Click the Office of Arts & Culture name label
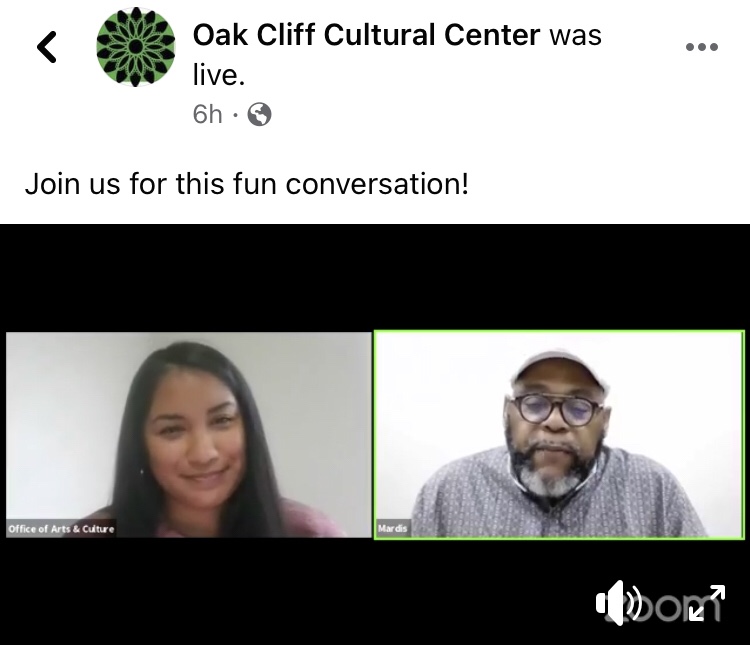750x645 pixels. pyautogui.click(x=61, y=529)
